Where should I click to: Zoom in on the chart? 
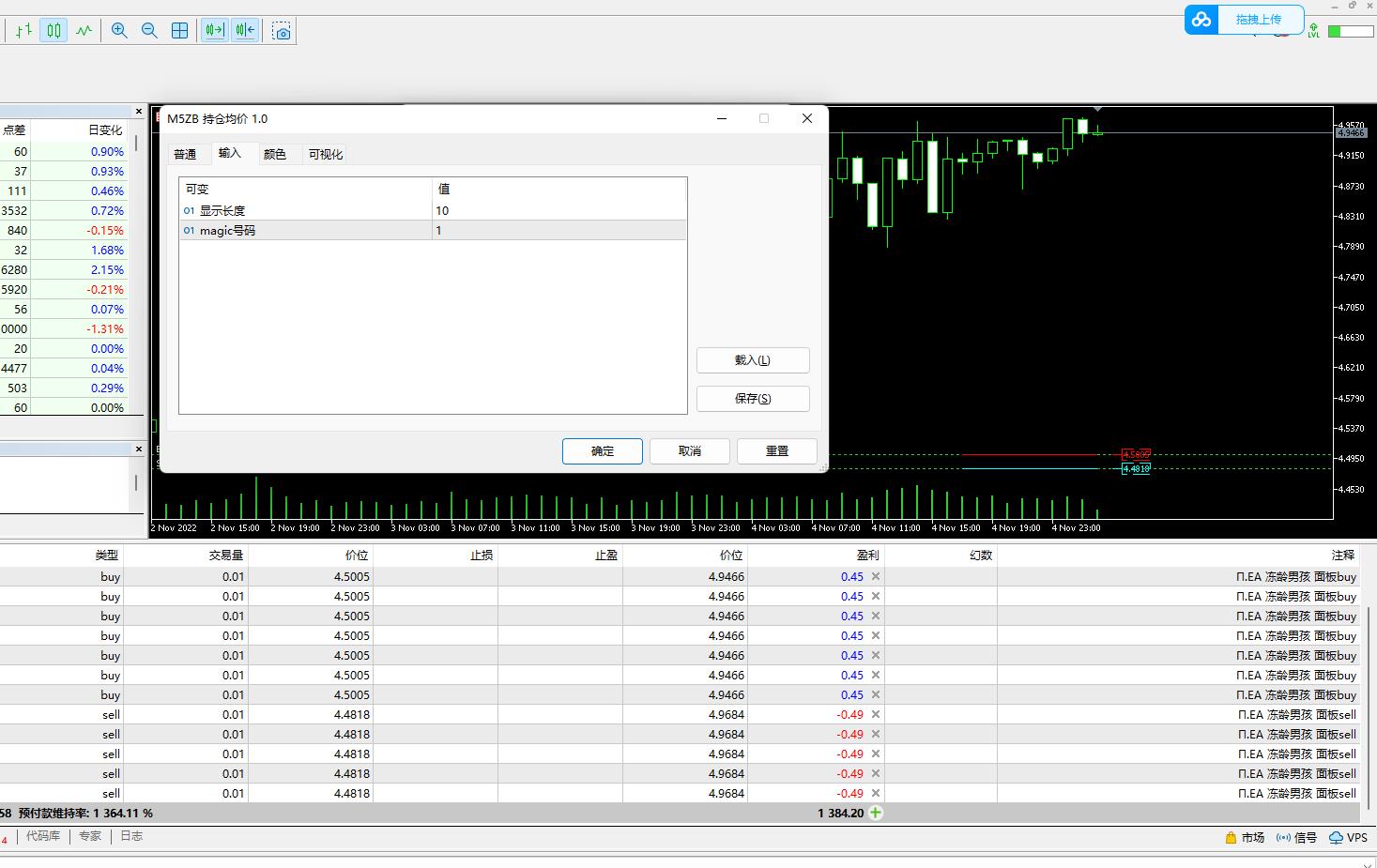(119, 30)
